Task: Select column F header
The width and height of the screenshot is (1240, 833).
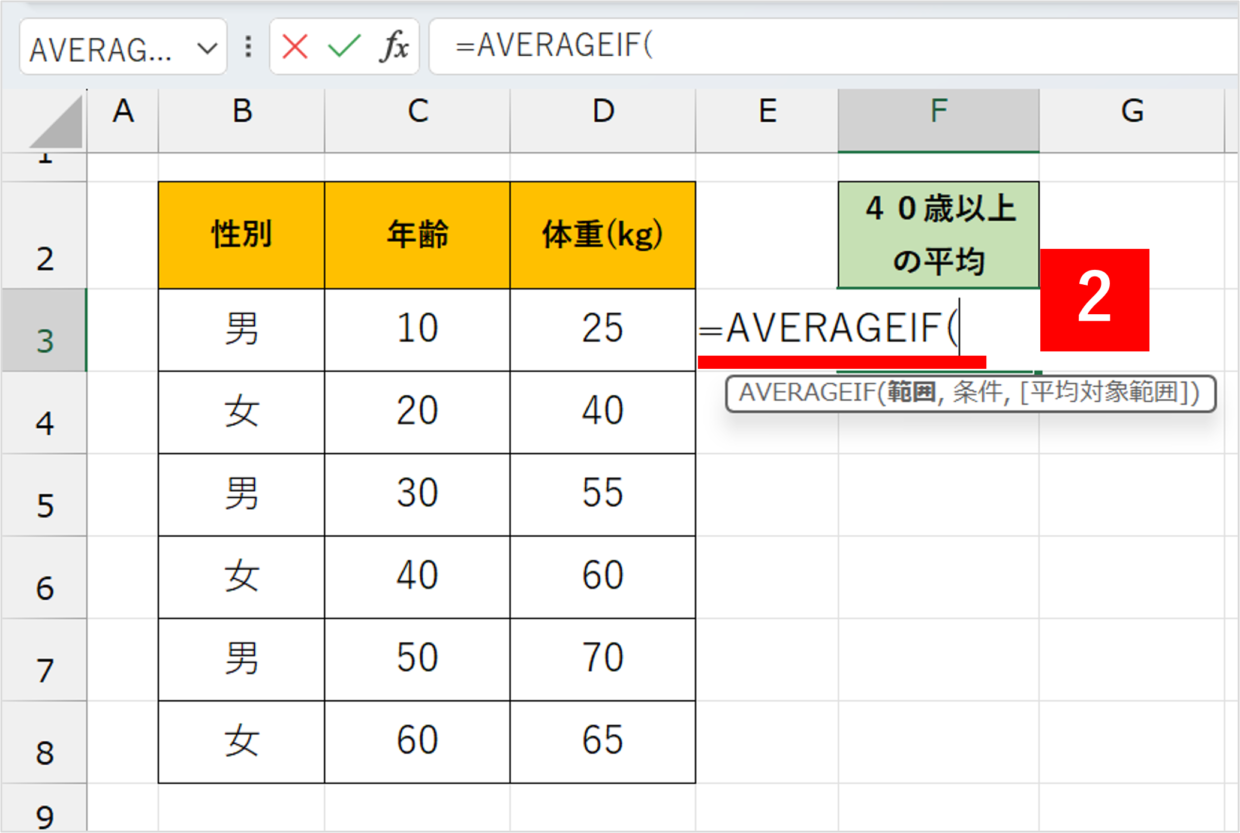Action: 938,112
